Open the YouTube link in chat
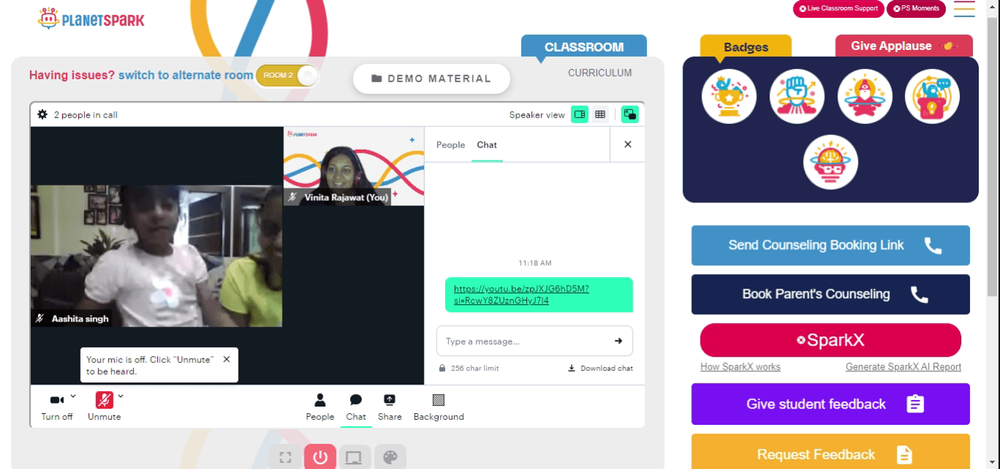This screenshot has width=1000, height=469. pos(521,294)
